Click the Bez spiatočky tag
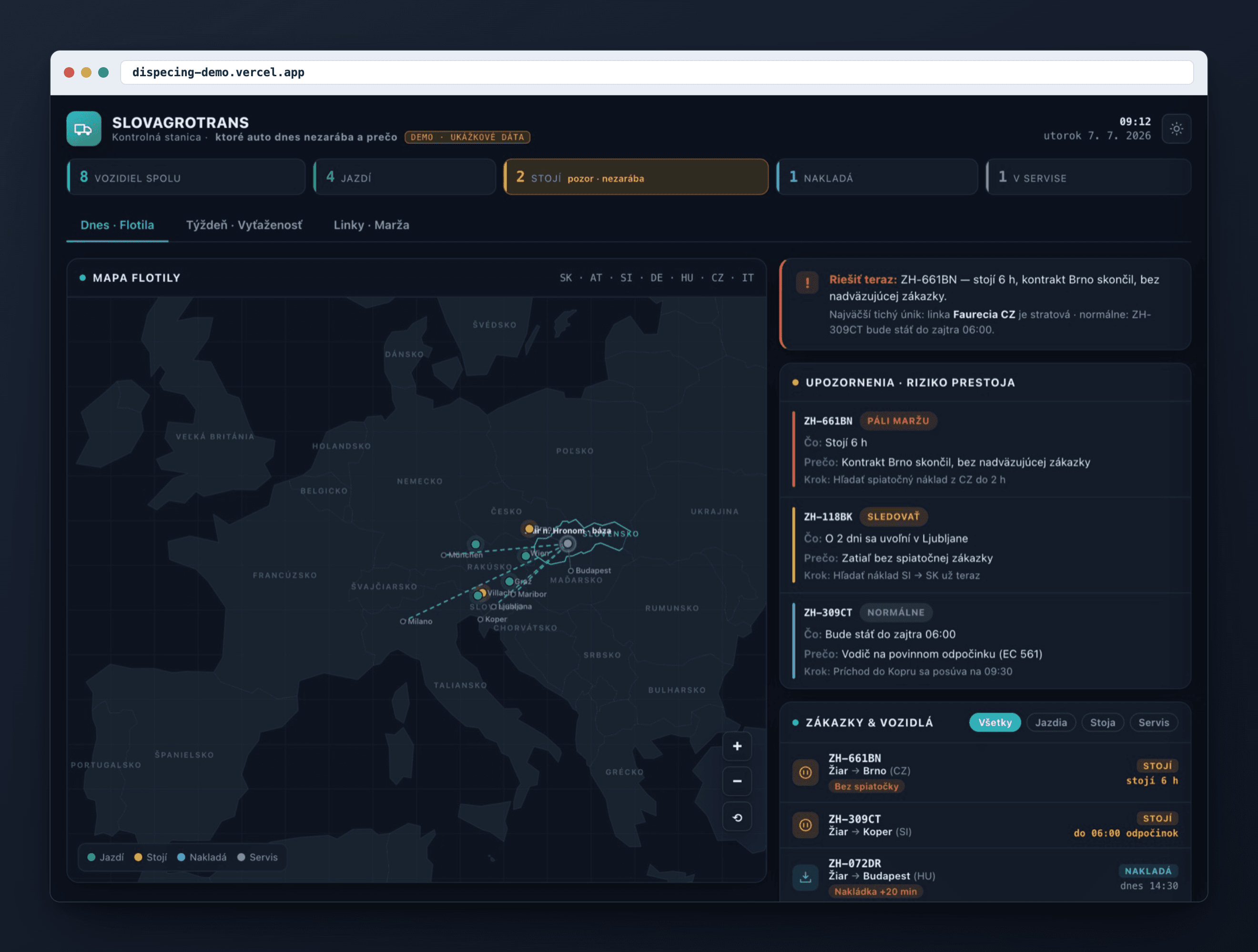The height and width of the screenshot is (952, 1258). click(x=866, y=787)
